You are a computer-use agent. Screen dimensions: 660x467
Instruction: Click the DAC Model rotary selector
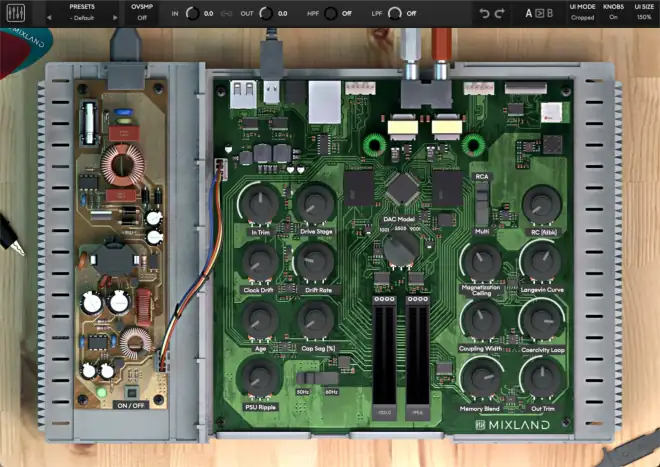tap(401, 248)
